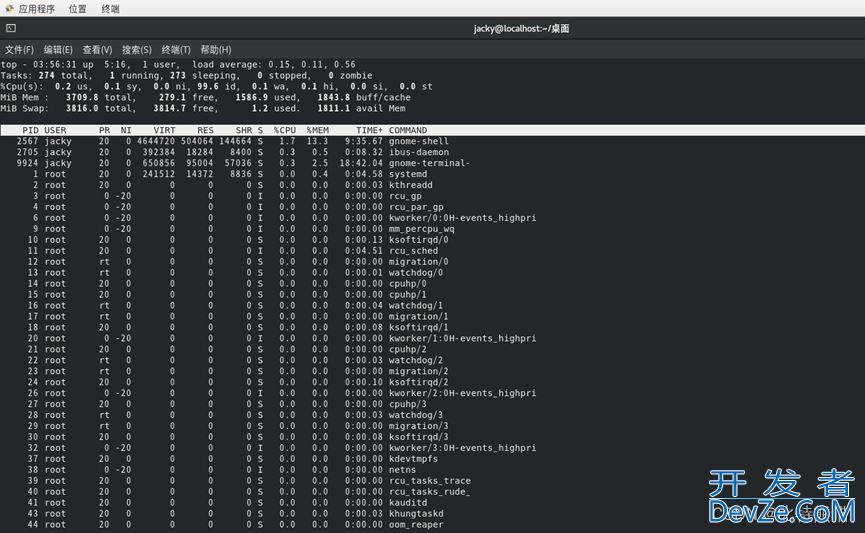The height and width of the screenshot is (533, 865).
Task: Click the kthreadd process row
Action: 411,185
